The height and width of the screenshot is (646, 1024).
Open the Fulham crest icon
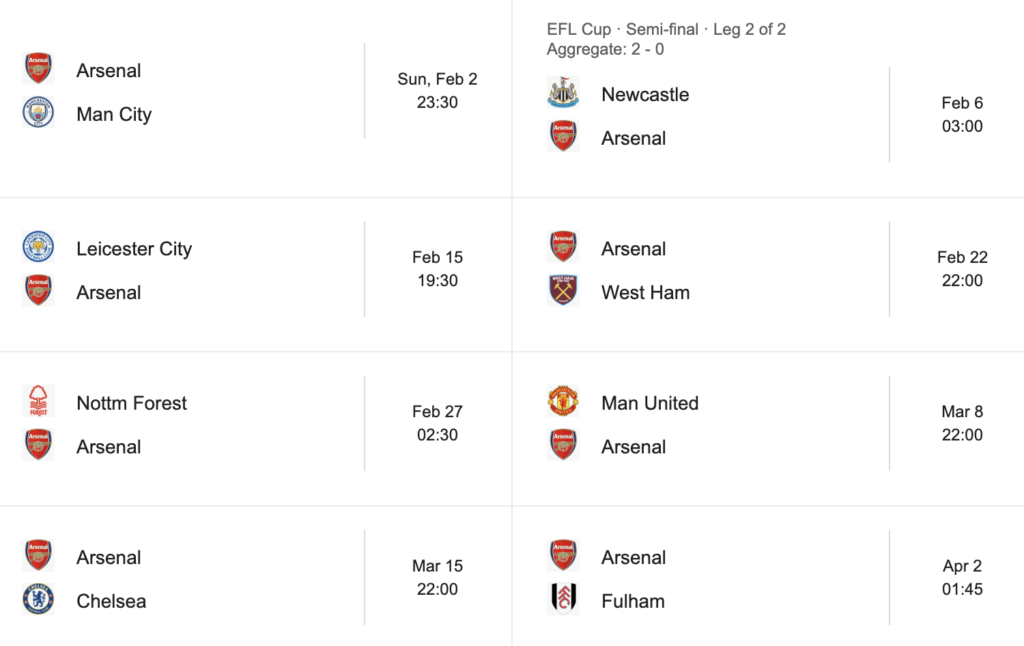click(x=563, y=600)
